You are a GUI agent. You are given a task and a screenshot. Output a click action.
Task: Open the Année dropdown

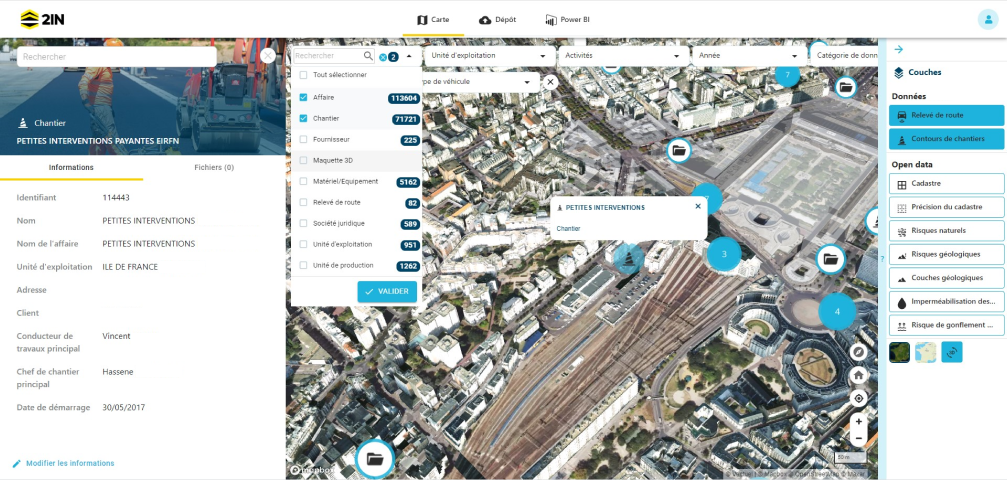[x=750, y=56]
